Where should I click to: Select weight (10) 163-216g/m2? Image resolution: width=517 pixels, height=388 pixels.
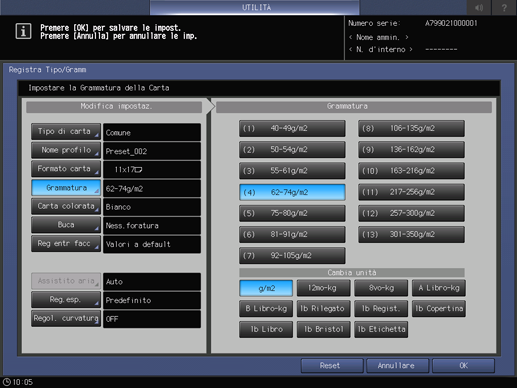click(411, 171)
